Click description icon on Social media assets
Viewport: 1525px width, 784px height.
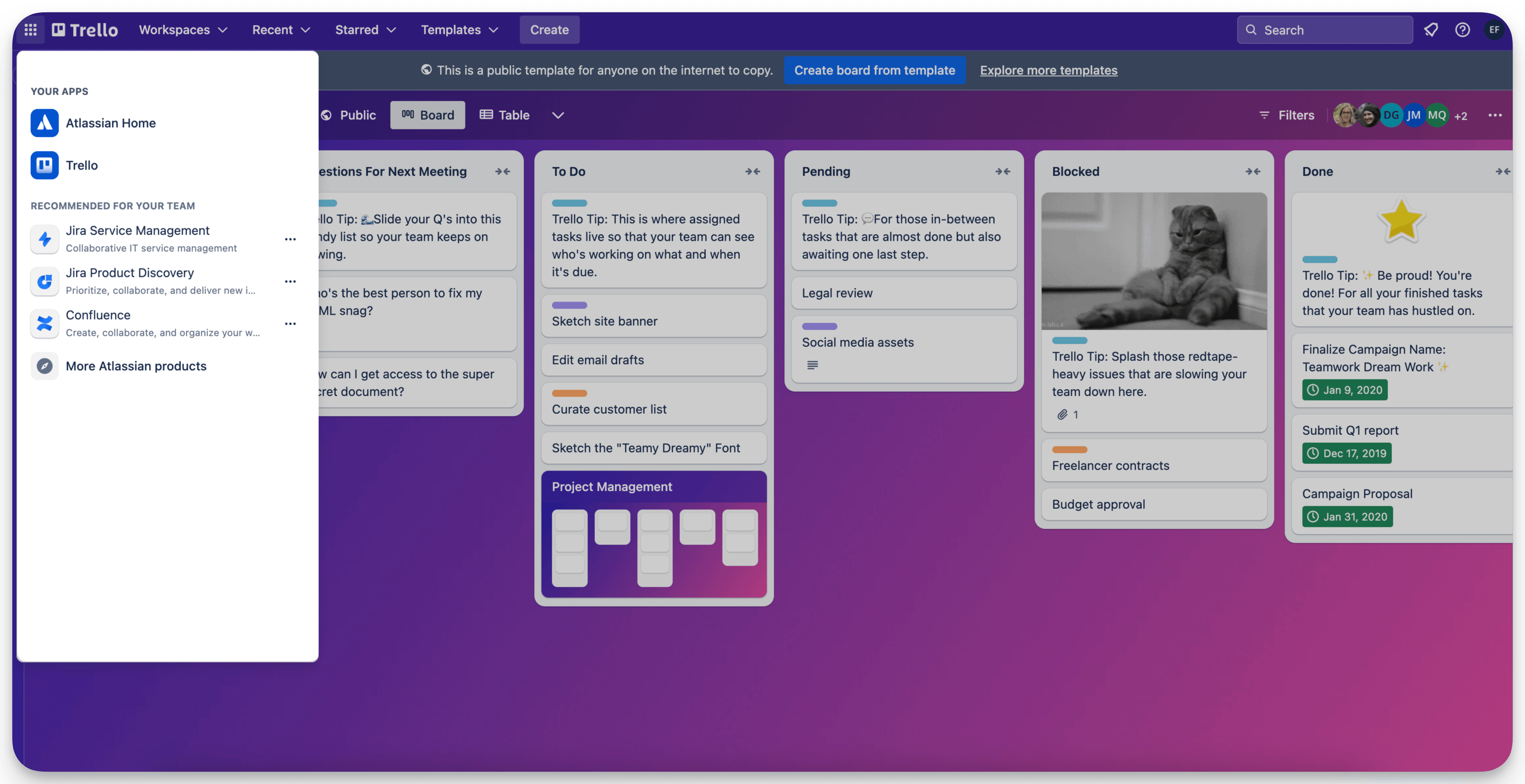(812, 365)
